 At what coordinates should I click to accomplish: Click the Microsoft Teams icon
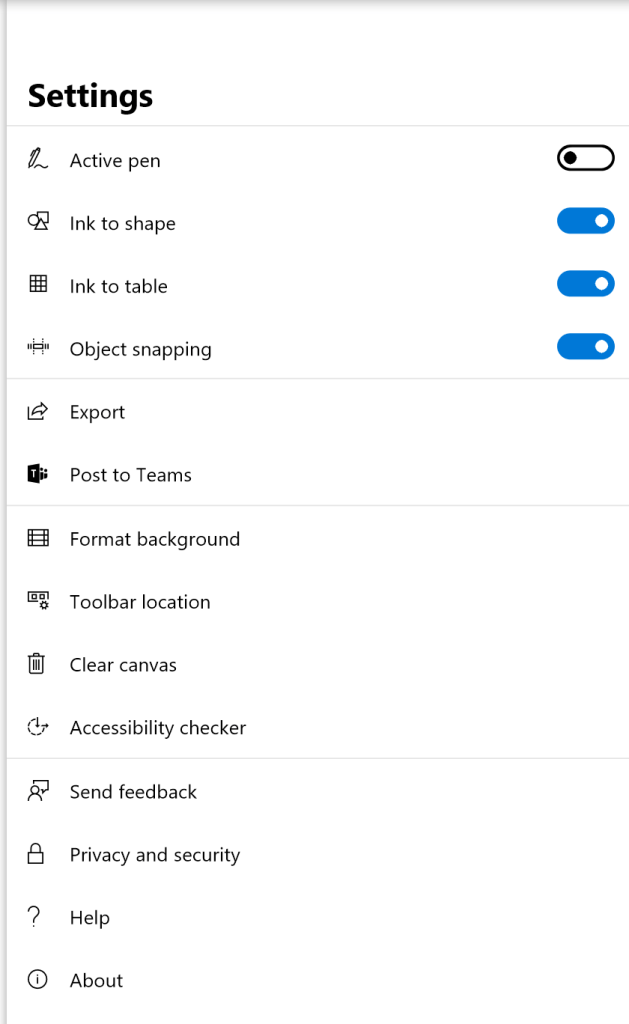click(38, 474)
